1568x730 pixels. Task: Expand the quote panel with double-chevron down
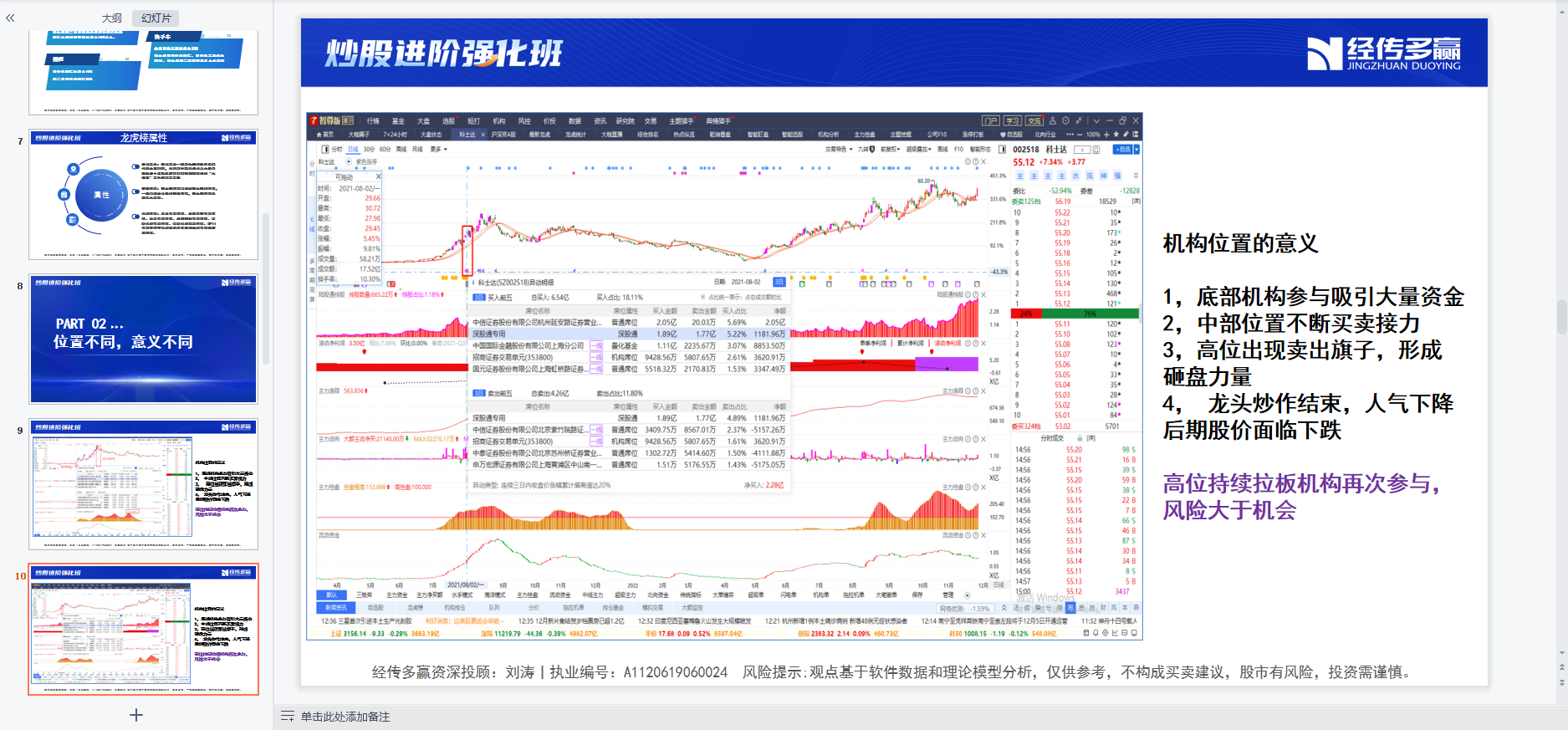[1136, 176]
